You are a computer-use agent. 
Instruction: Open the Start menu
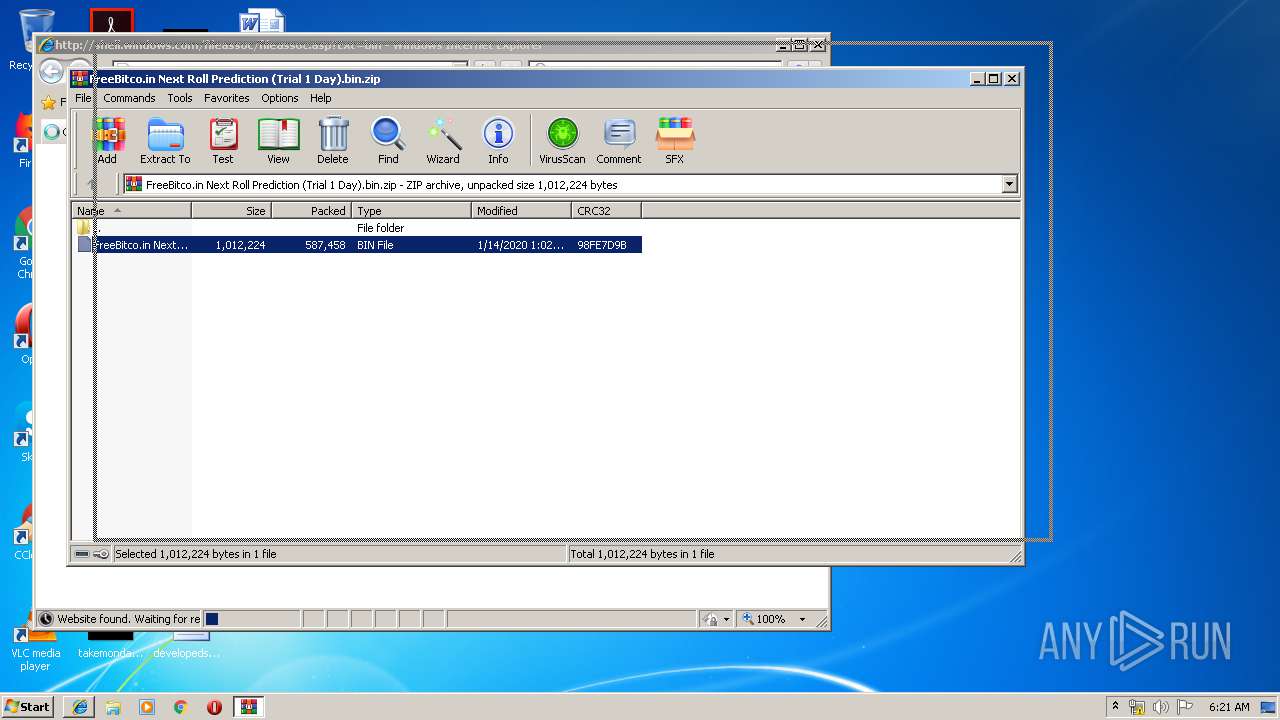[x=27, y=706]
